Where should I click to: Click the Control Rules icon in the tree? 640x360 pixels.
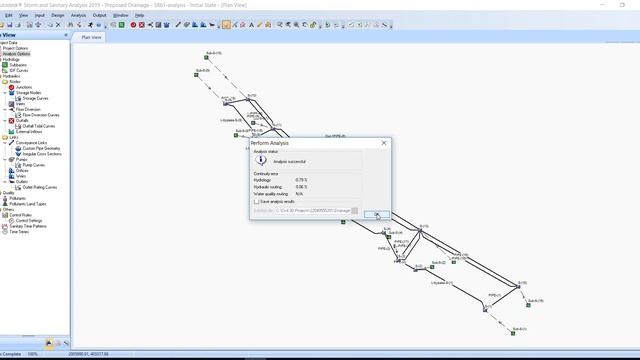tap(5, 215)
